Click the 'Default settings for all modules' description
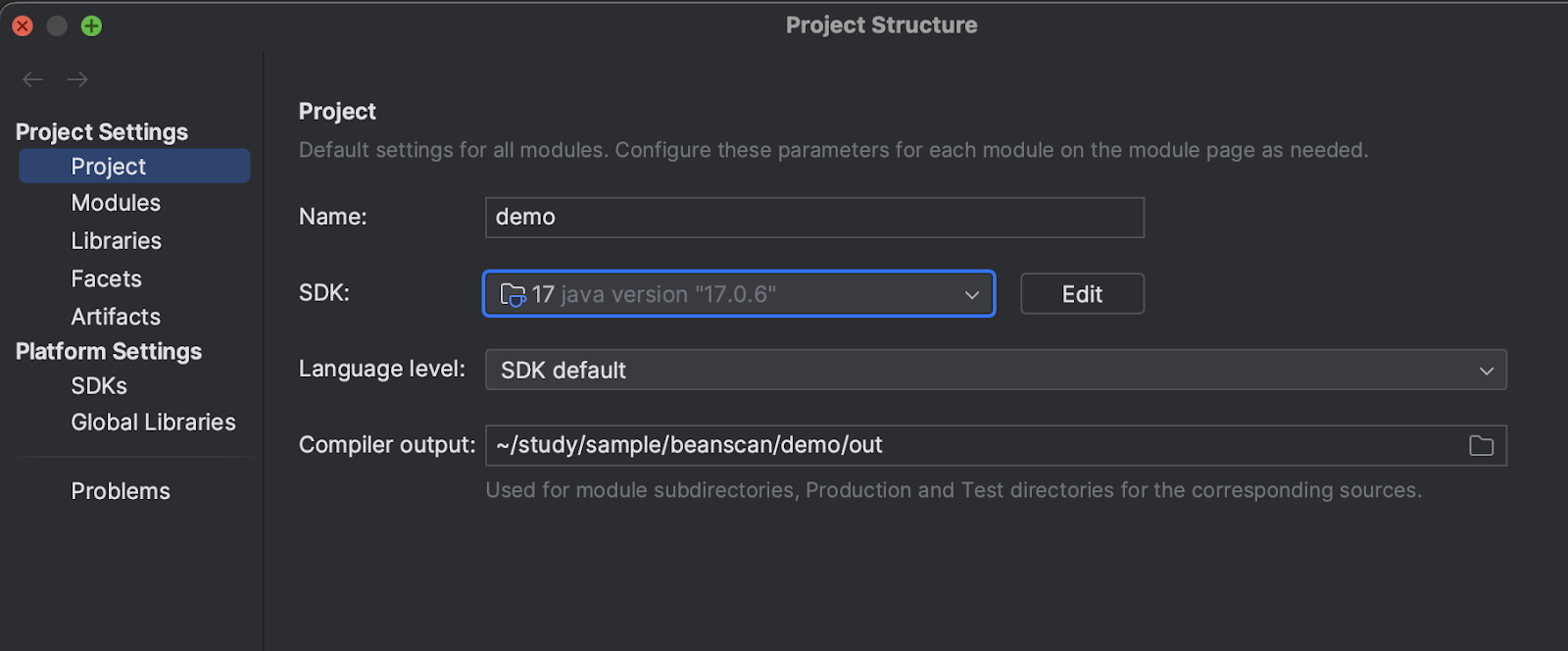 tap(834, 150)
